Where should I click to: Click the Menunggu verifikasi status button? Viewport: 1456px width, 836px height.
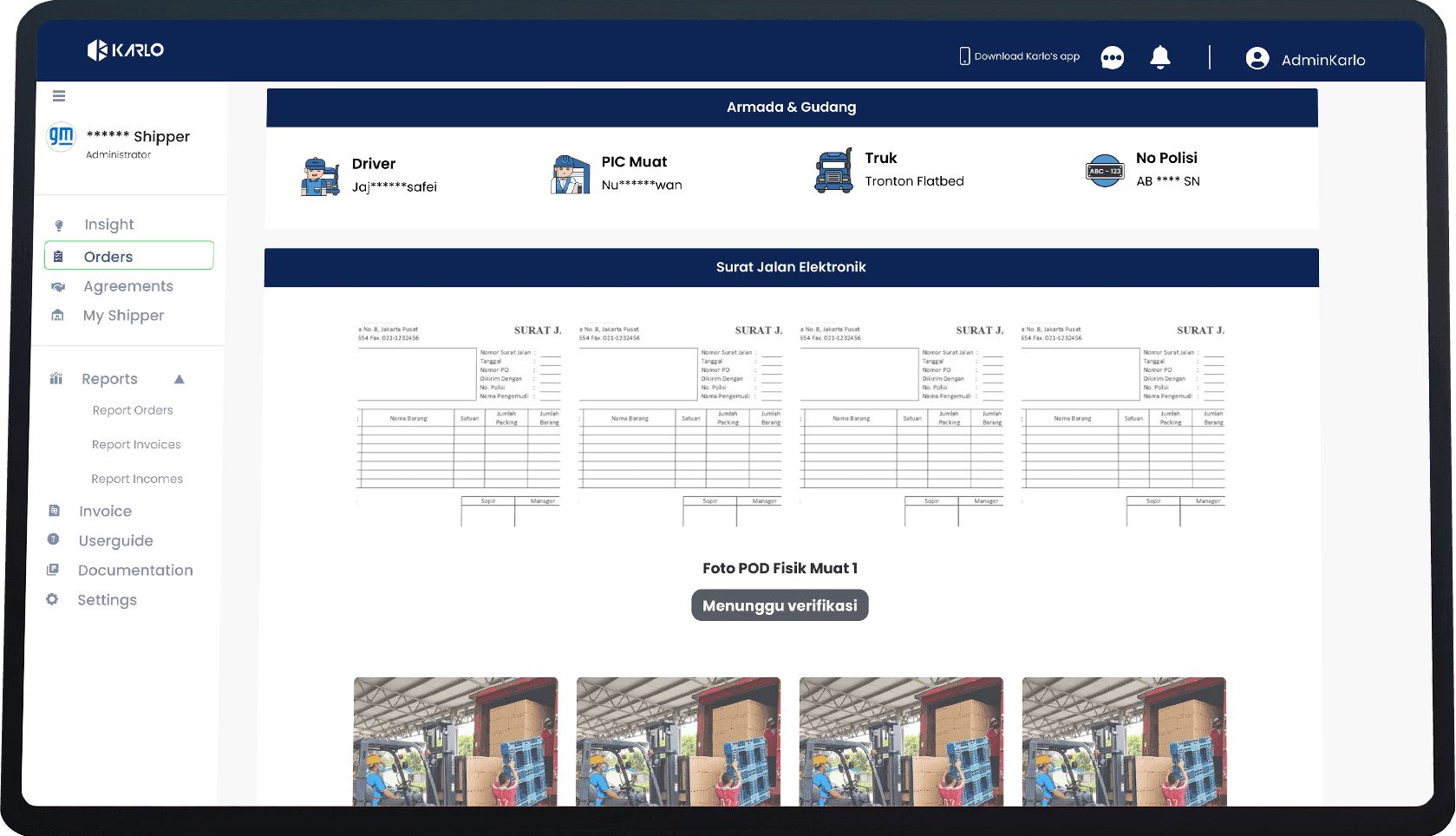point(780,605)
